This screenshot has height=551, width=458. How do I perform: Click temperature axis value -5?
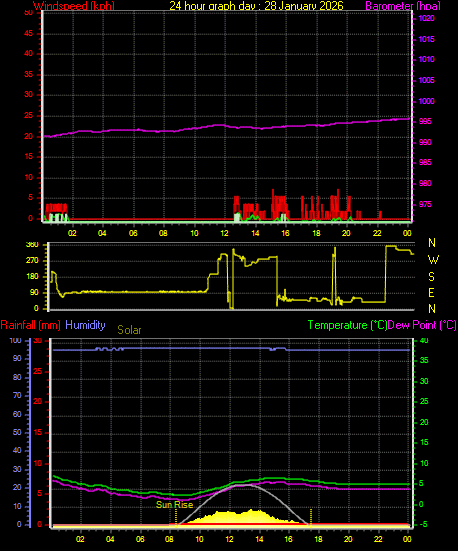pos(424,525)
